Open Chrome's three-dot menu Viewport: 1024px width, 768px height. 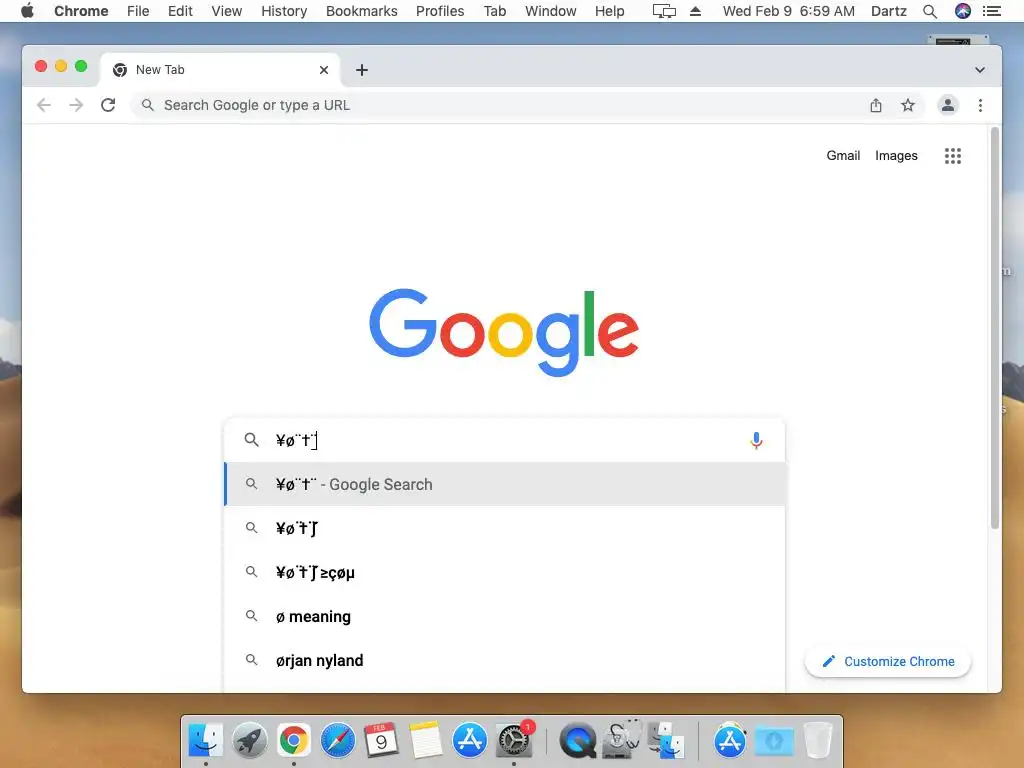pos(980,105)
